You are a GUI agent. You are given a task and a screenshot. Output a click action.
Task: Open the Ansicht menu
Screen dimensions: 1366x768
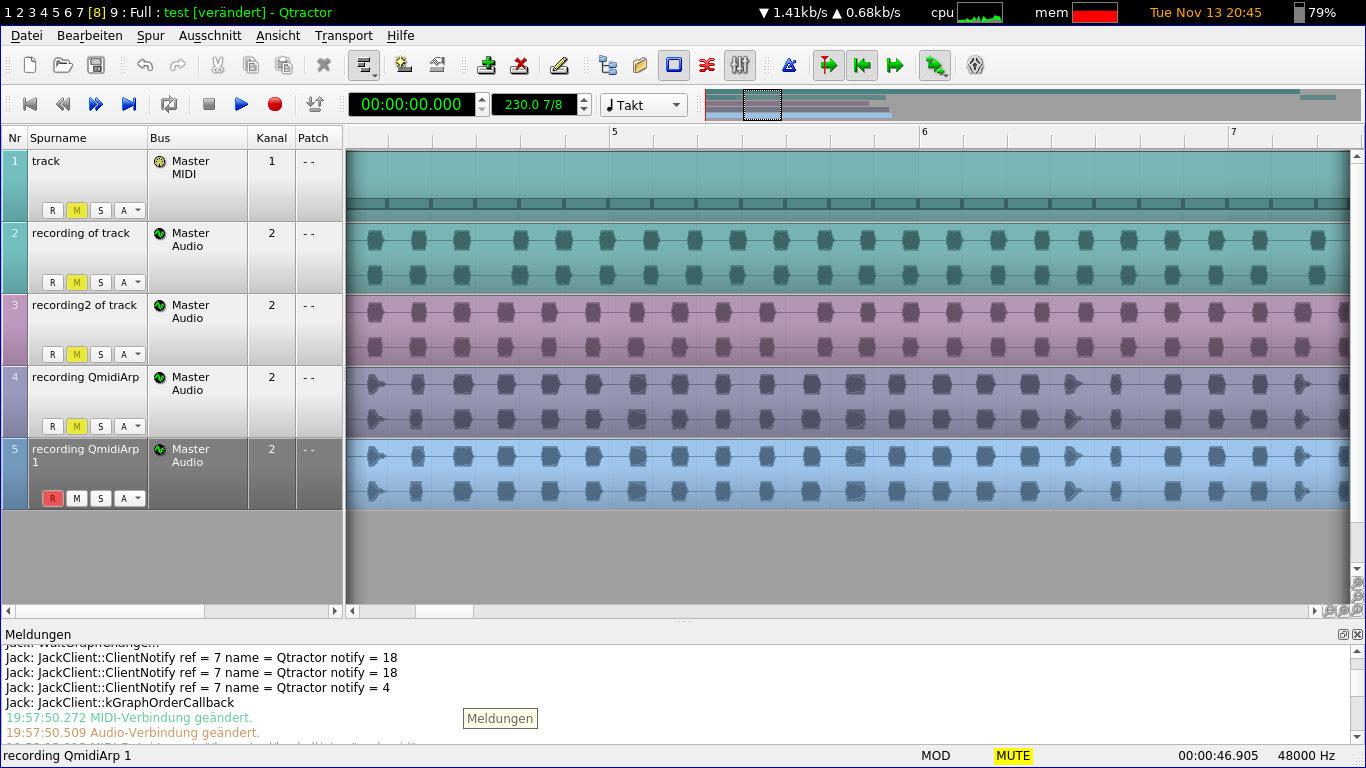pyautogui.click(x=278, y=35)
